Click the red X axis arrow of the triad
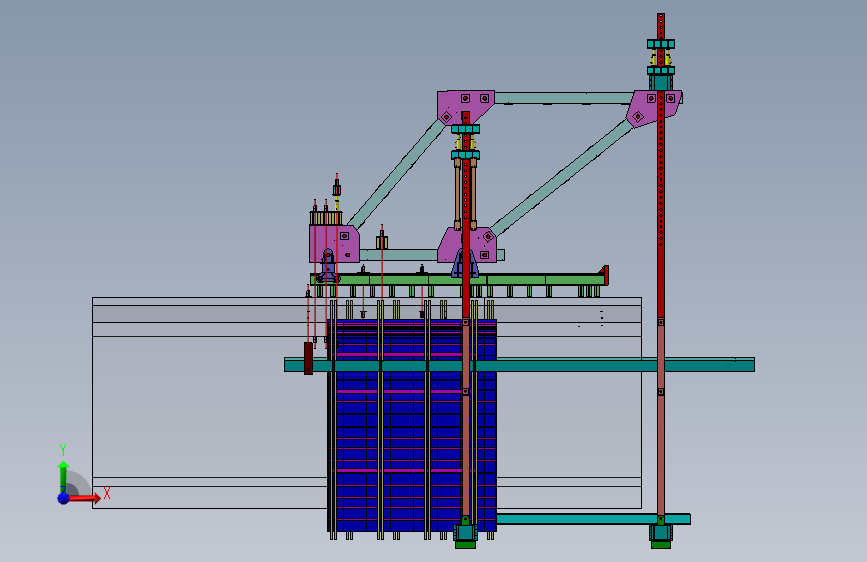 84,499
